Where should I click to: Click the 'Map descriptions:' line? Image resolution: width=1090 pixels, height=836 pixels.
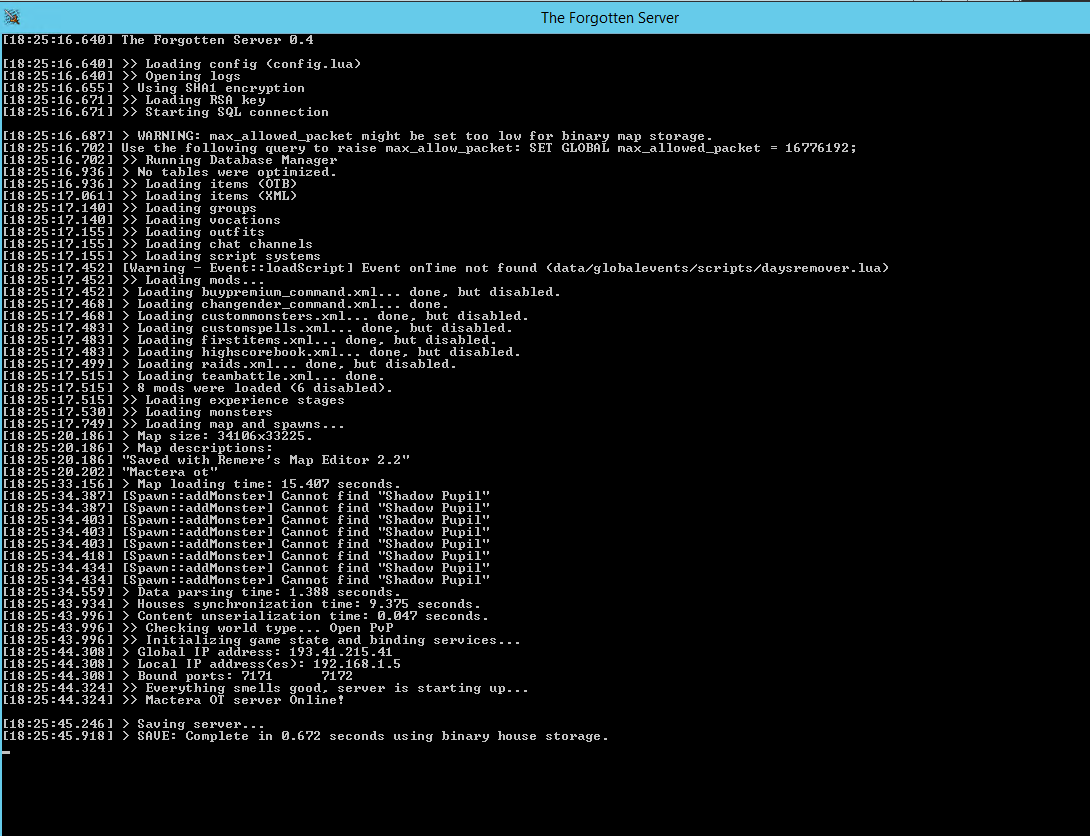tap(138, 448)
